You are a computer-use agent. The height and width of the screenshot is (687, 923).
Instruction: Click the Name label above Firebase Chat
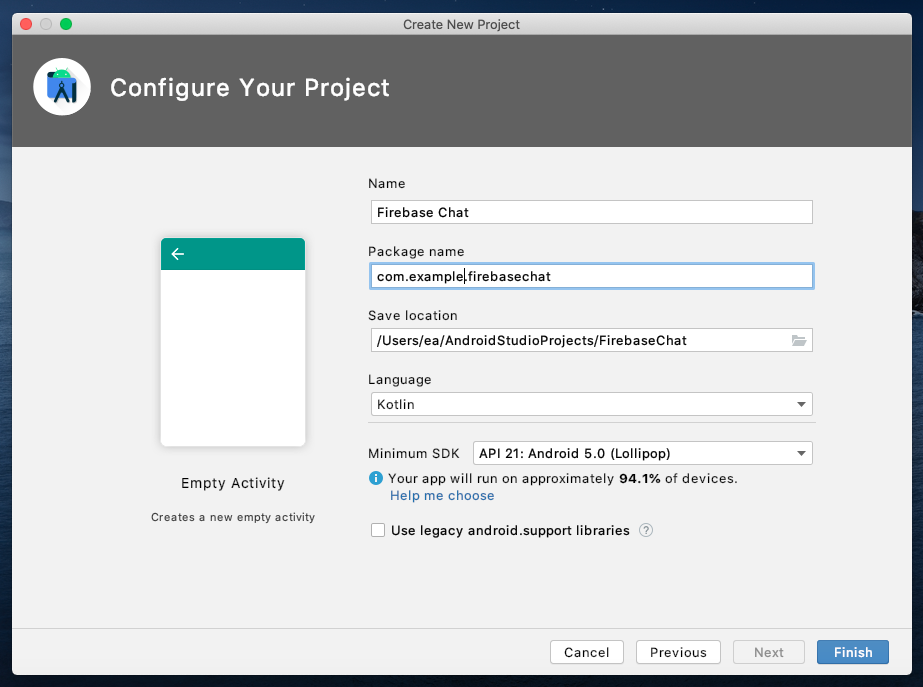pos(387,183)
